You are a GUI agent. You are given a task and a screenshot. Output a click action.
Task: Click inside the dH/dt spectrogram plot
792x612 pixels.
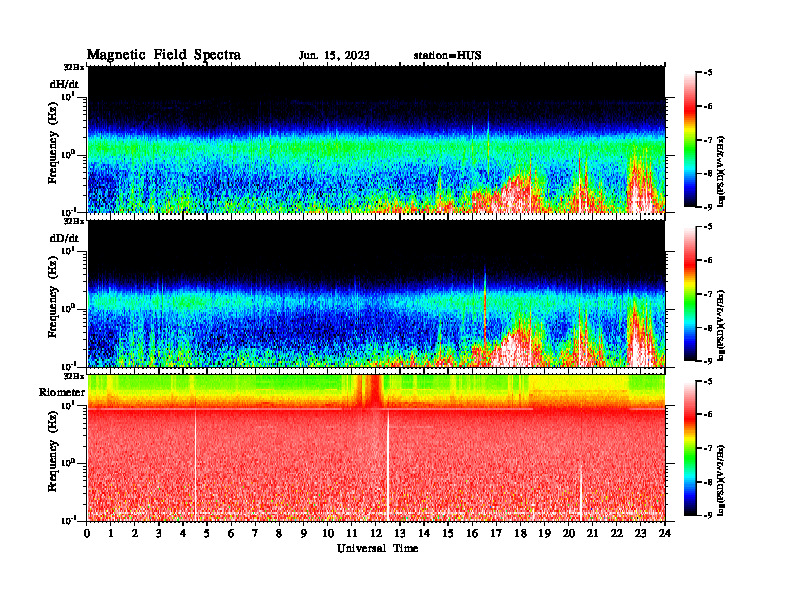(376, 139)
